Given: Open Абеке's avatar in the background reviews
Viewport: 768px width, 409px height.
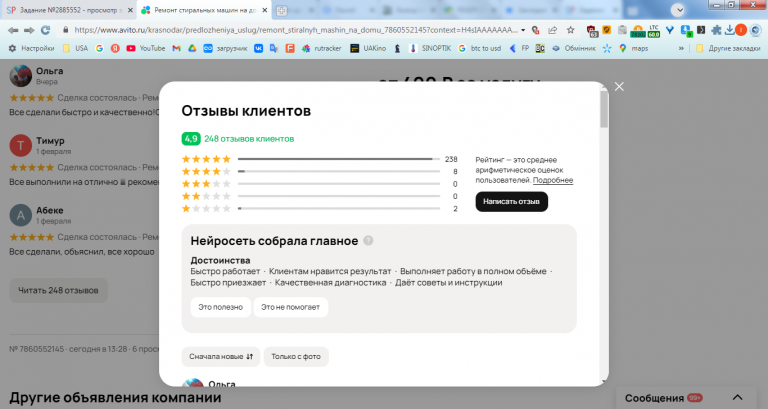Looking at the screenshot, I should pos(21,215).
